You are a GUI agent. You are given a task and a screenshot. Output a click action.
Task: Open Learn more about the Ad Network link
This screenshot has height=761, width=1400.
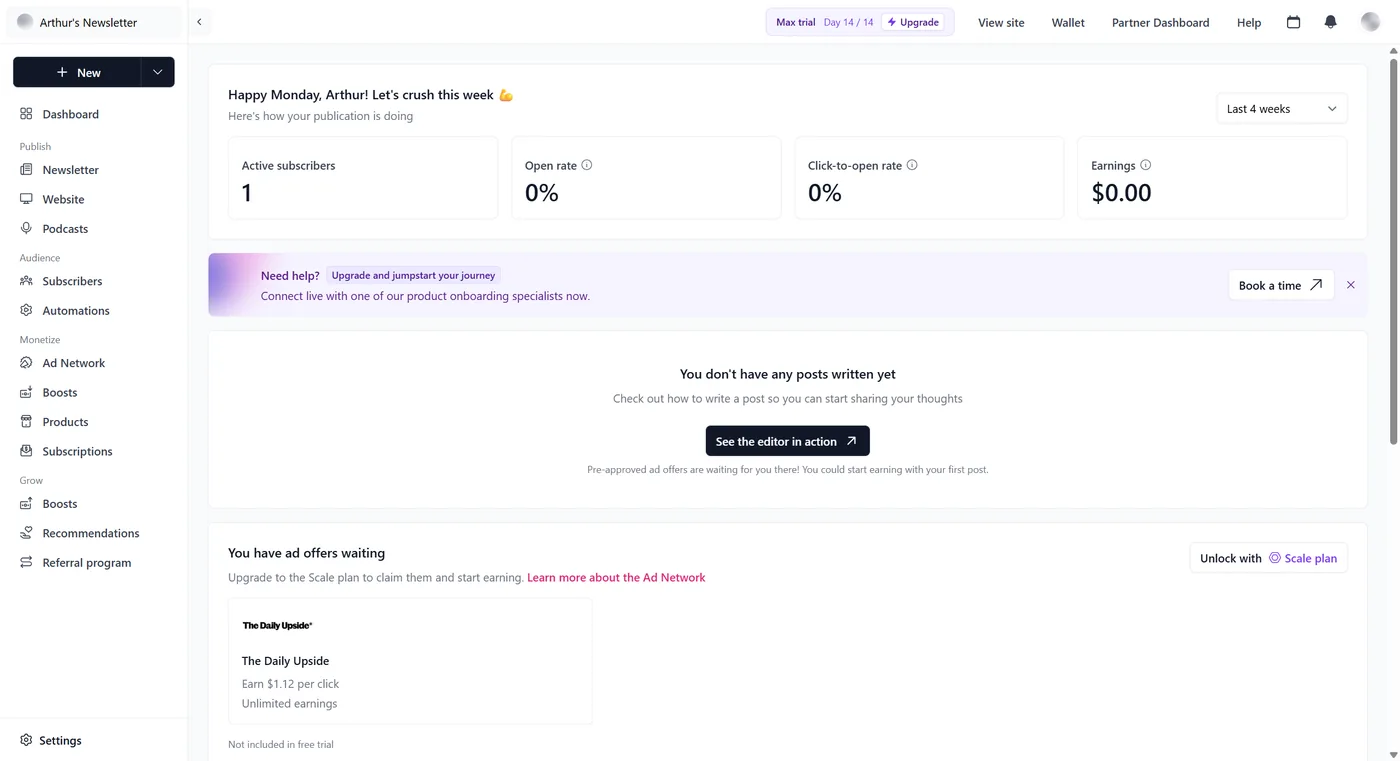point(616,577)
